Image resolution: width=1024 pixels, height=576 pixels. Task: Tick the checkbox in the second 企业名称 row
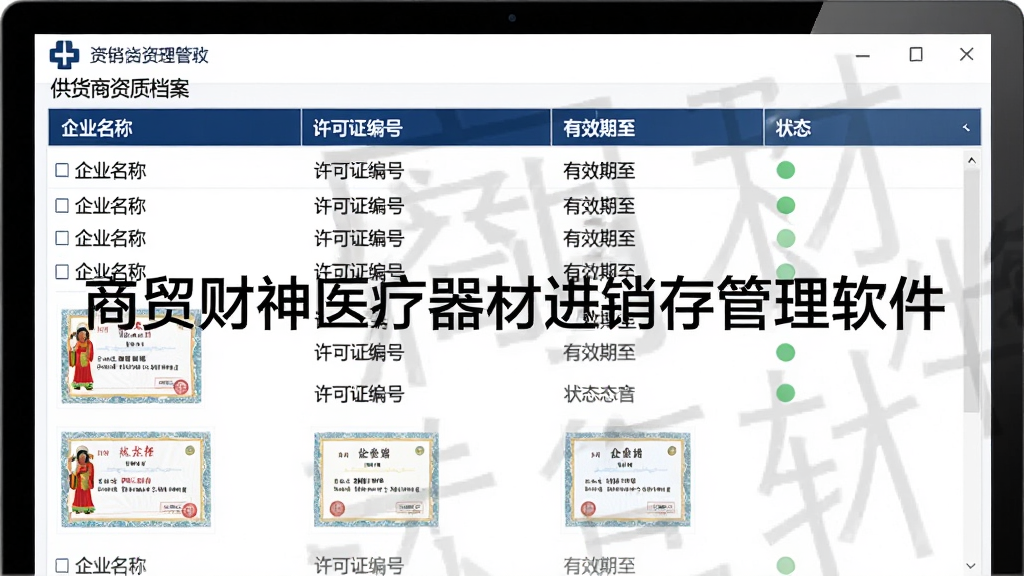point(62,206)
